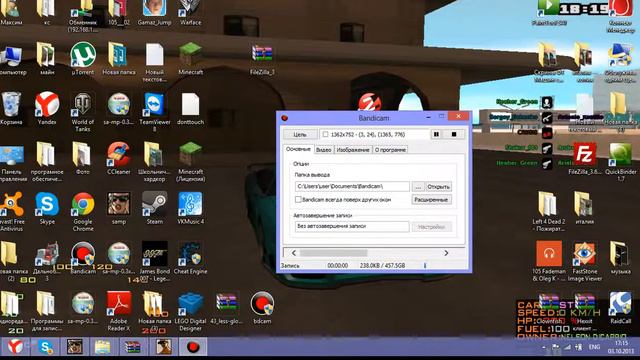The height and width of the screenshot is (360, 640).
Task: Click the output folder path field
Action: (x=352, y=187)
